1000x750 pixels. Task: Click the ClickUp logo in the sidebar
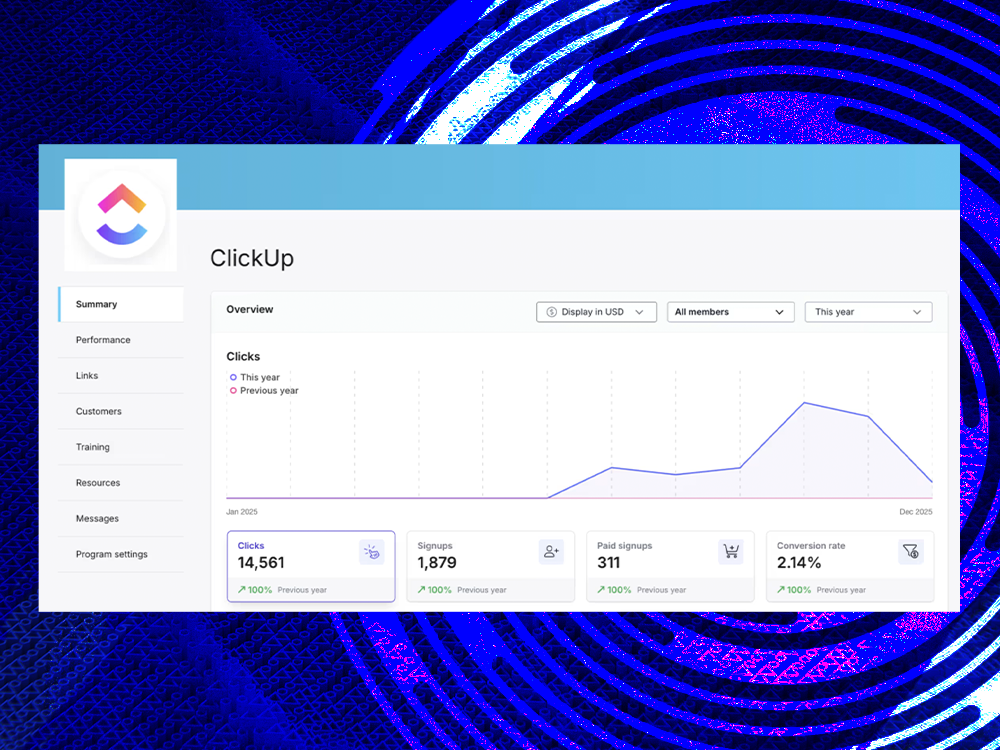point(120,214)
